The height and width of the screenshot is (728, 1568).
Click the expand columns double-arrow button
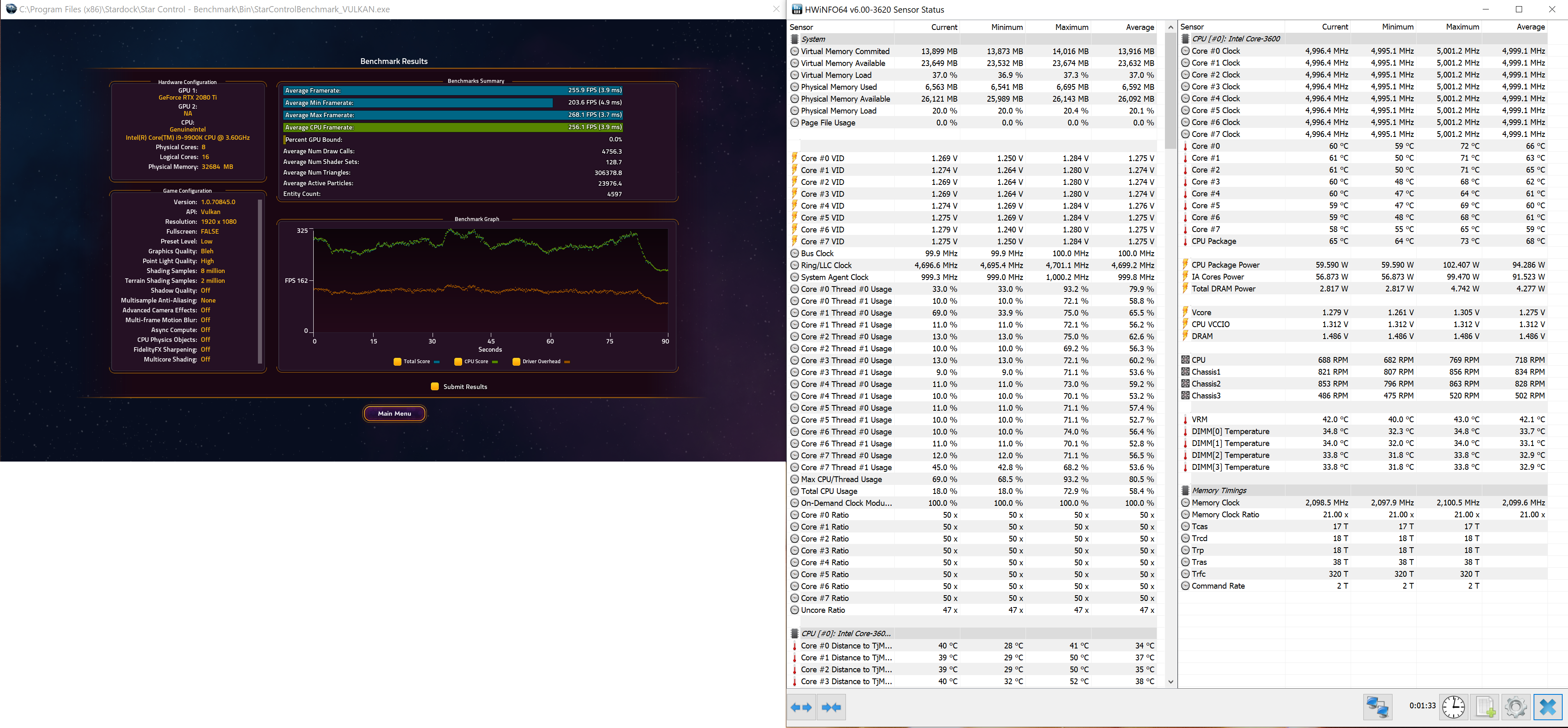[x=801, y=708]
